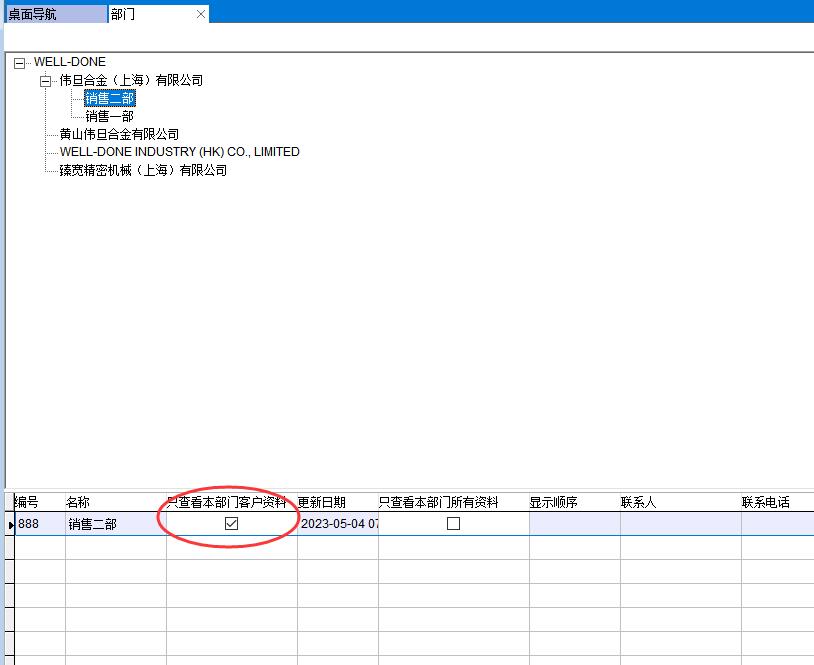
Task: Open 臻宽精密机械（上海）有限公司 in the tree
Action: [143, 170]
